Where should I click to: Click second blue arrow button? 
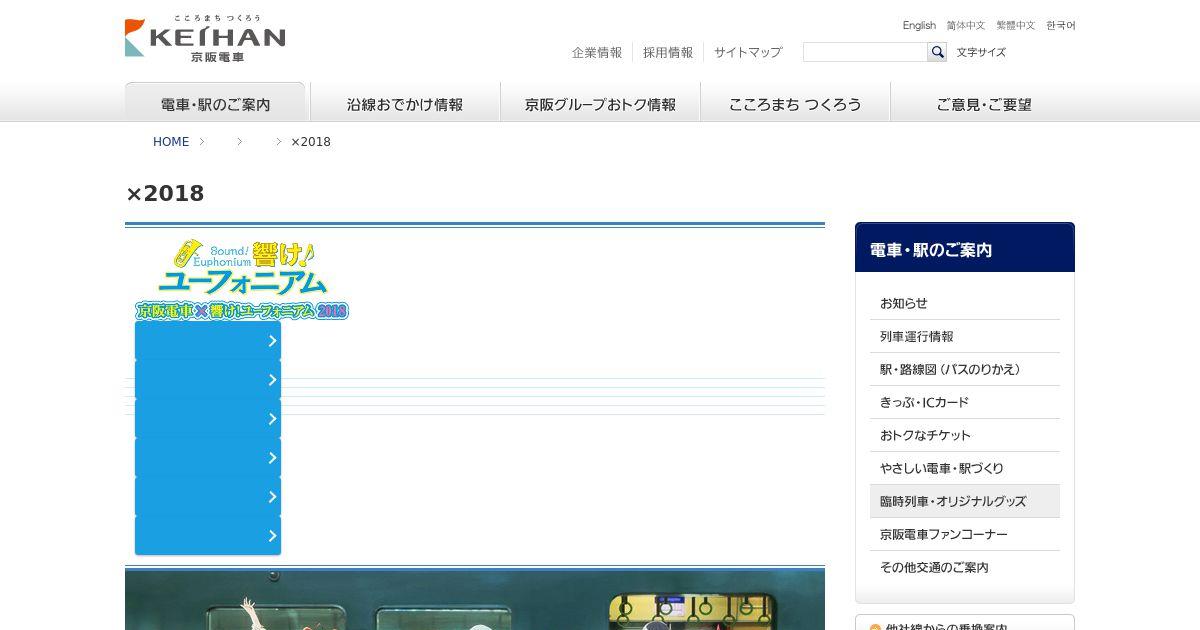(x=208, y=380)
